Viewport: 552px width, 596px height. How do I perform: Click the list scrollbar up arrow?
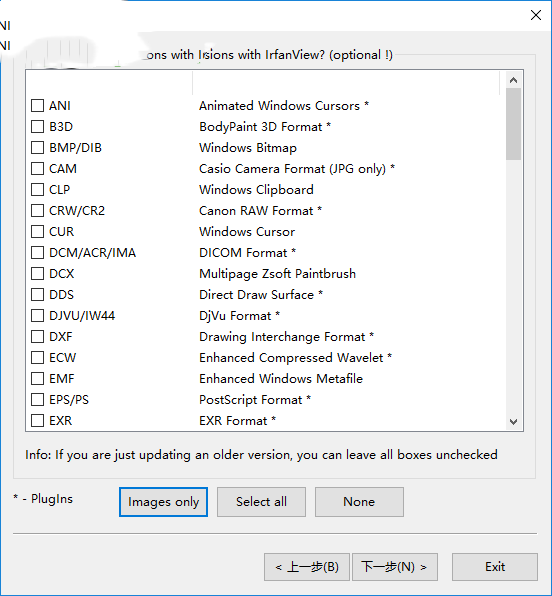click(513, 80)
